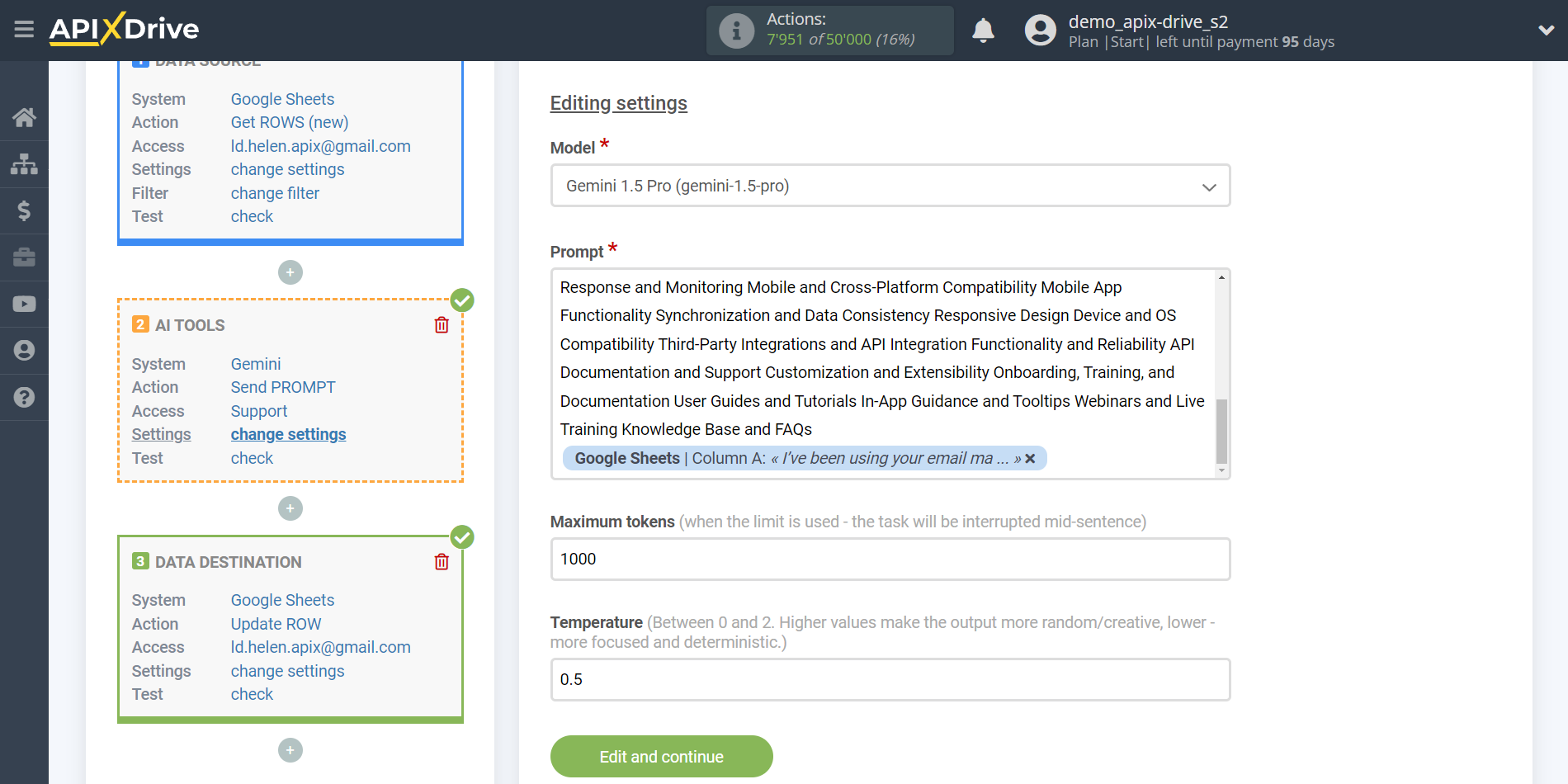
Task: Click the Maximum tokens field
Action: coord(890,559)
